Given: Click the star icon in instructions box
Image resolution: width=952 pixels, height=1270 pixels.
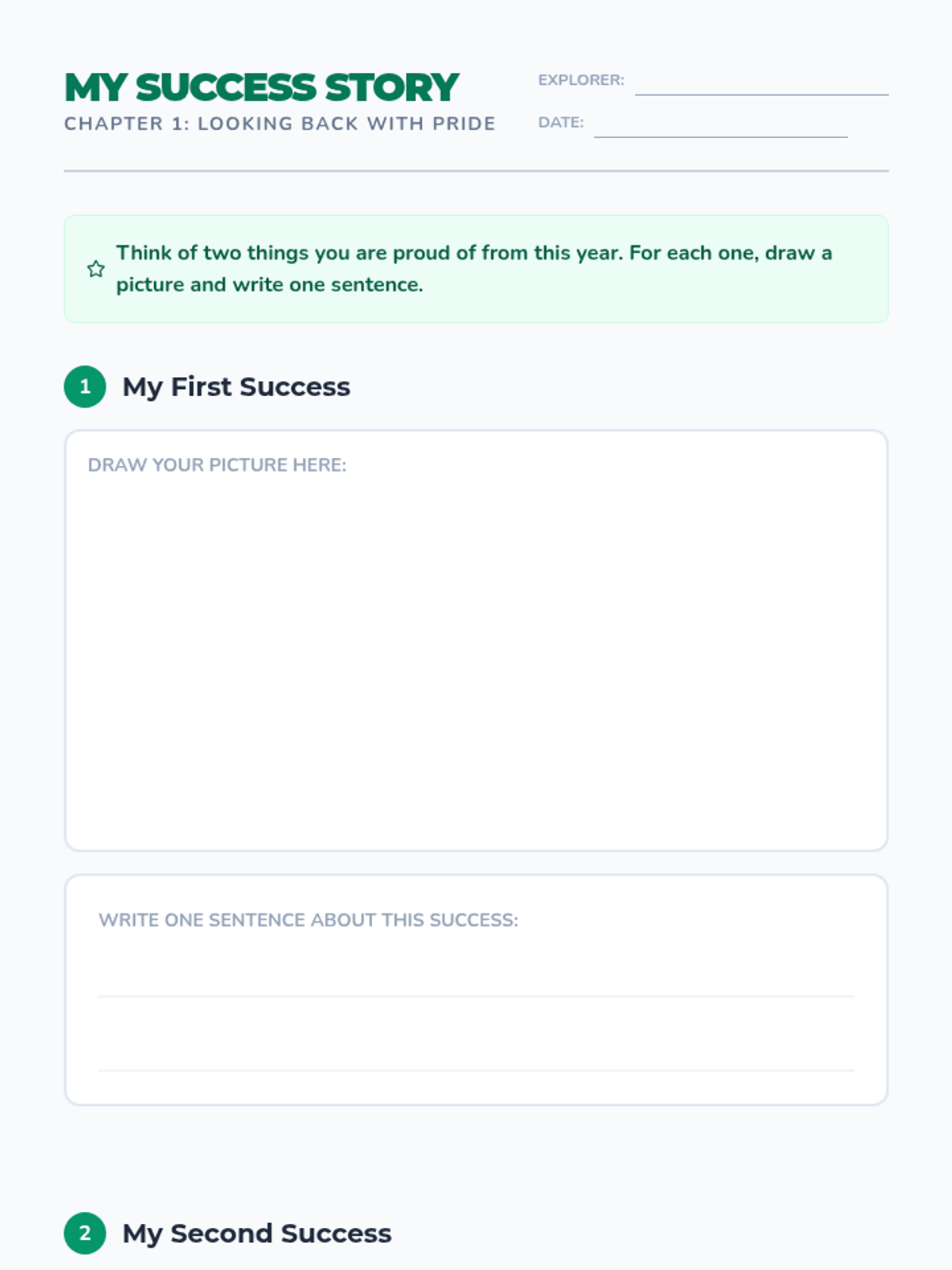Looking at the screenshot, I should (96, 269).
